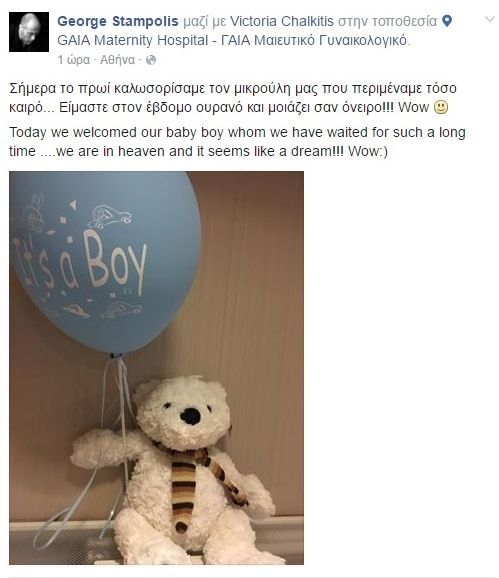Click the English "Today we welcomed" text

click(237, 142)
